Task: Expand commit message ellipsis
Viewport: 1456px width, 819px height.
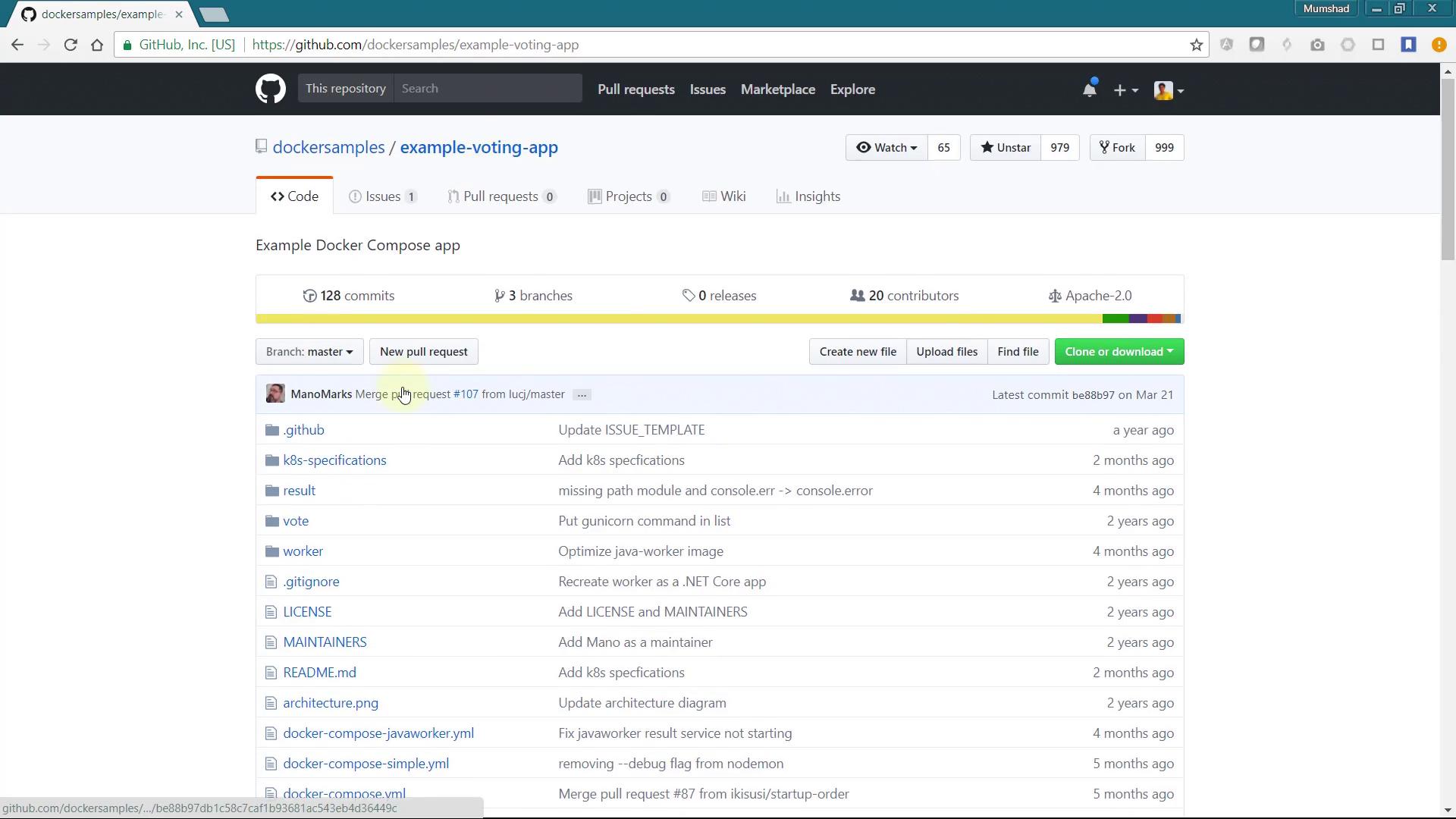Action: 582,394
